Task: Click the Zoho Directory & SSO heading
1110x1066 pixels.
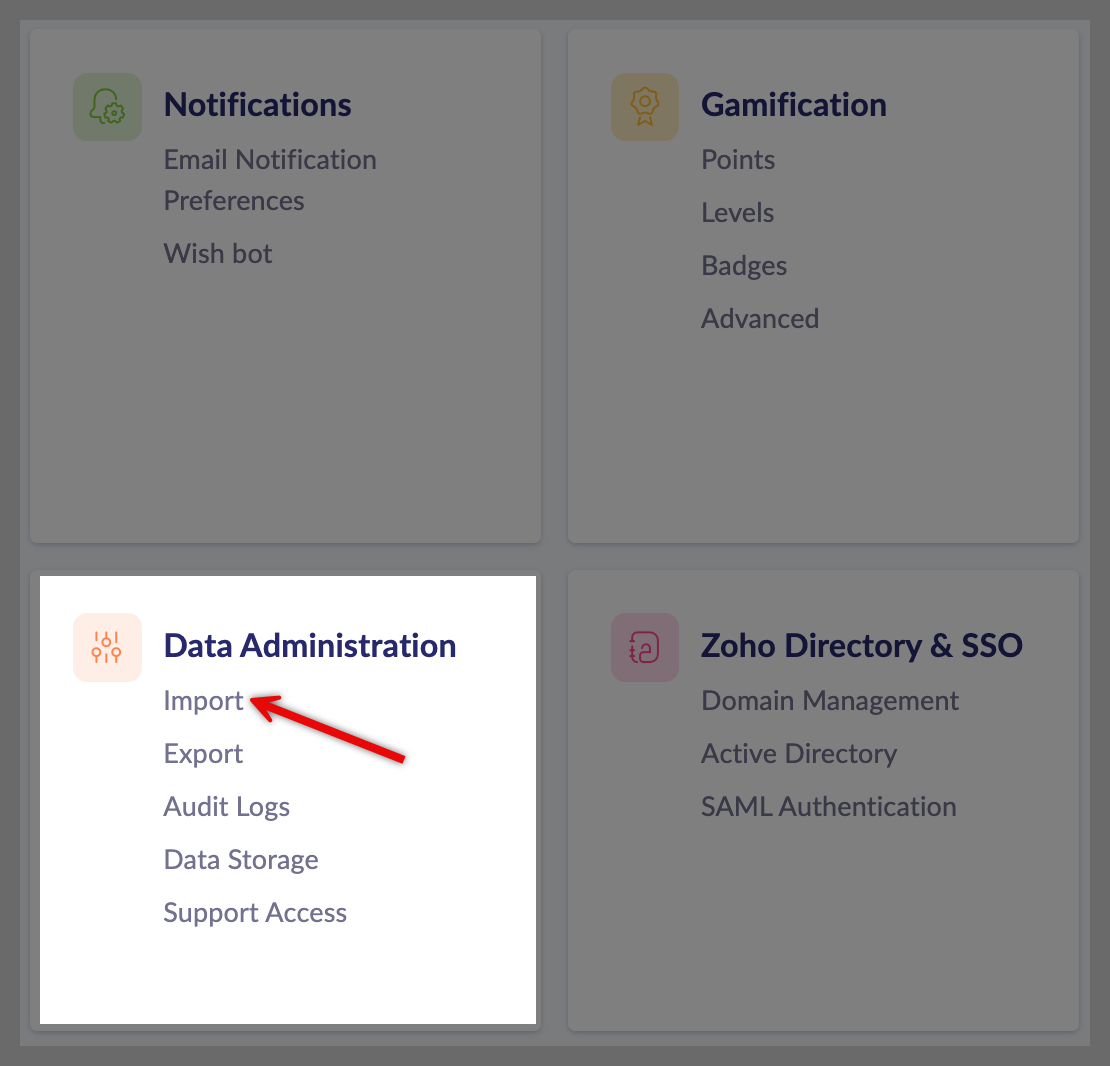Action: (x=861, y=646)
